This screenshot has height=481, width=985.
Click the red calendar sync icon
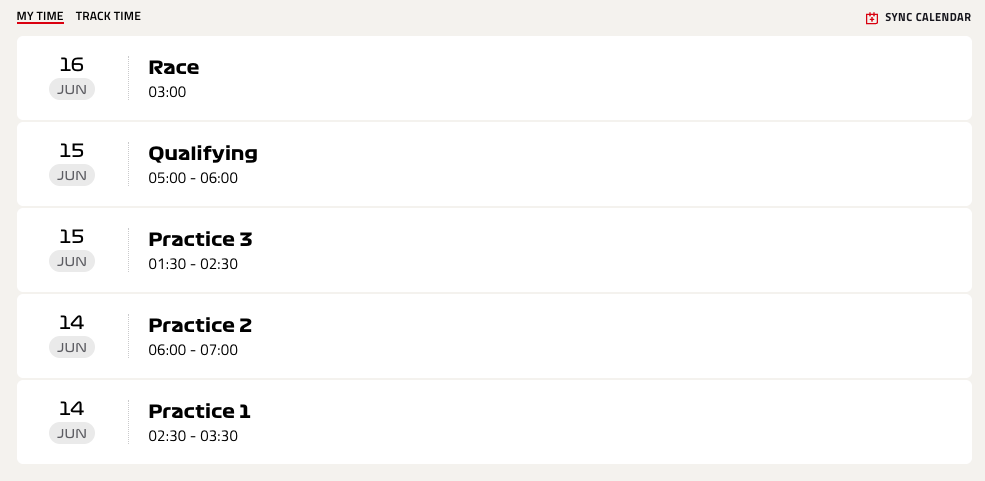(x=871, y=18)
